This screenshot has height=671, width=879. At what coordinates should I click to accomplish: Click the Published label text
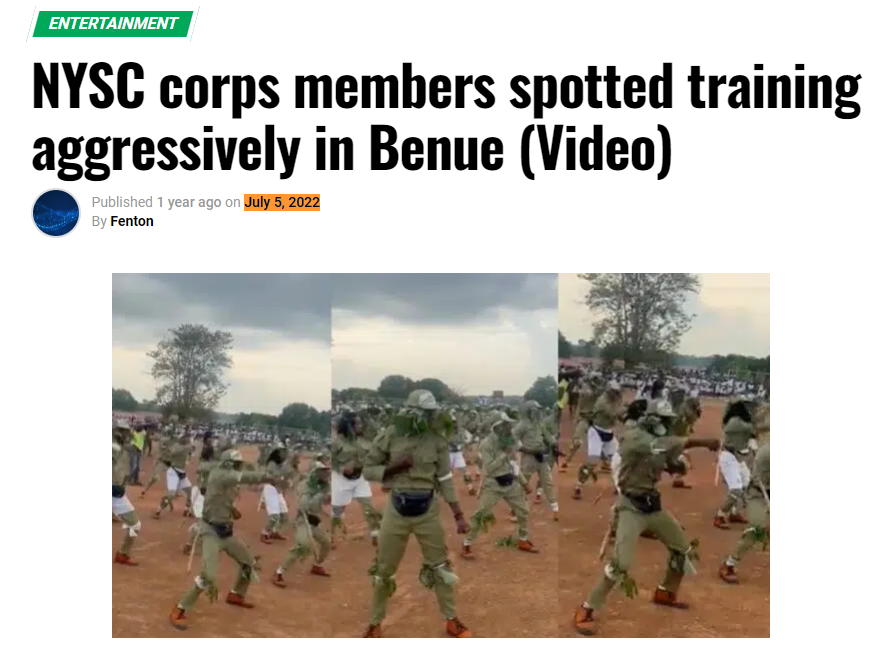tap(122, 202)
